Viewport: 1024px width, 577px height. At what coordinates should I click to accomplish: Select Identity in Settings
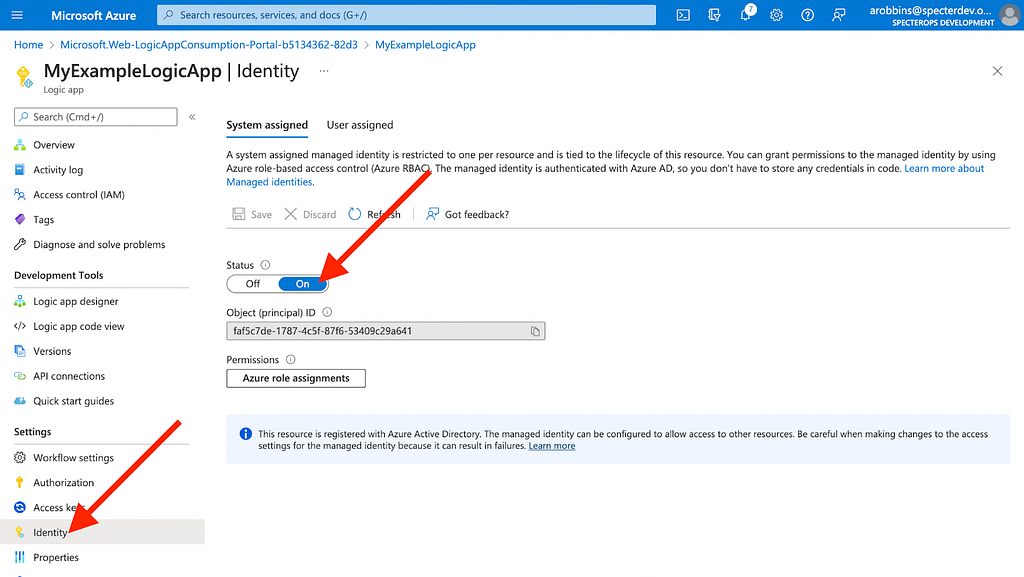[102, 533]
